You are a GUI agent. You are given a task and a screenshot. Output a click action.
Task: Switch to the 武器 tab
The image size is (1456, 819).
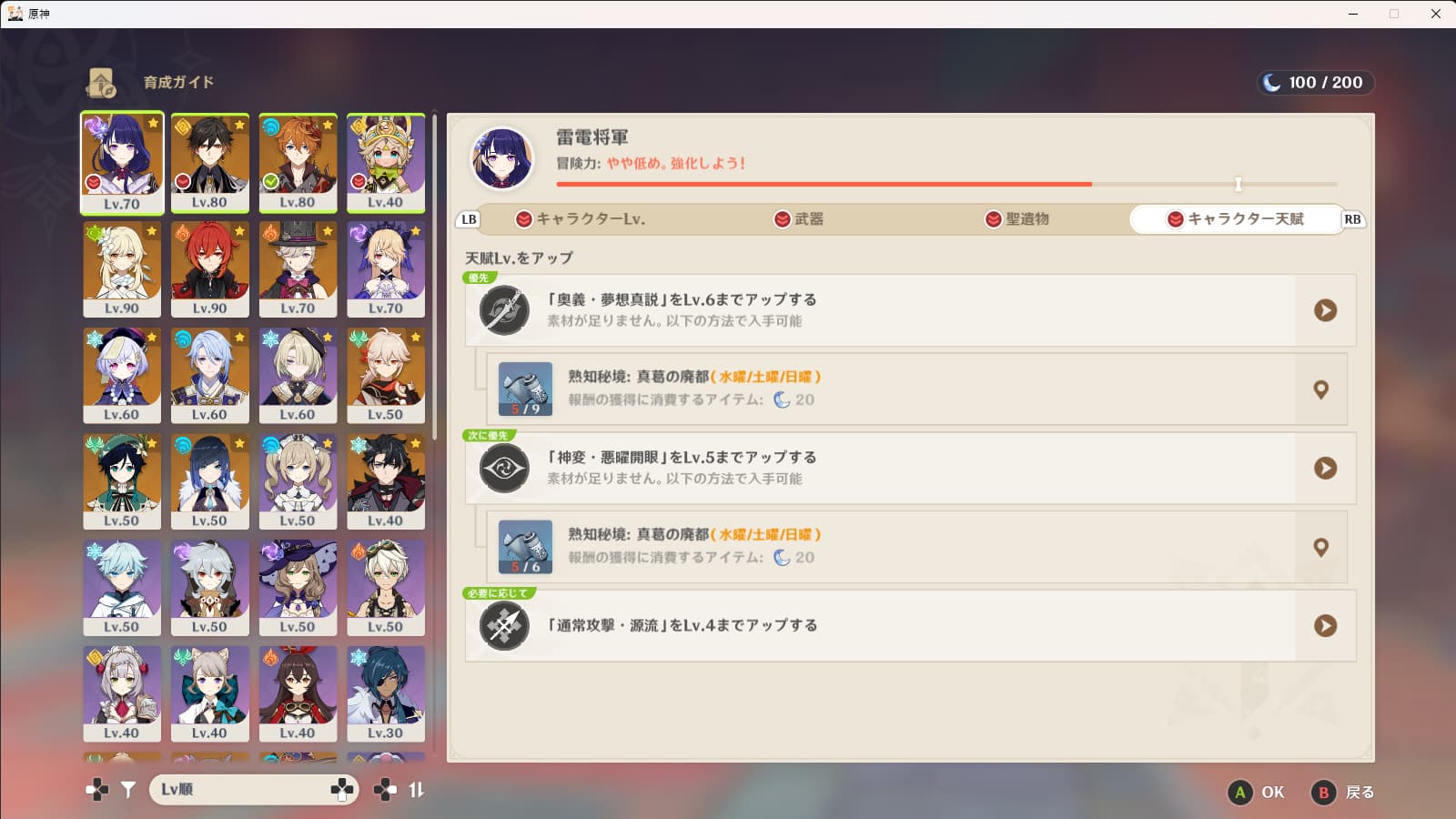799,219
